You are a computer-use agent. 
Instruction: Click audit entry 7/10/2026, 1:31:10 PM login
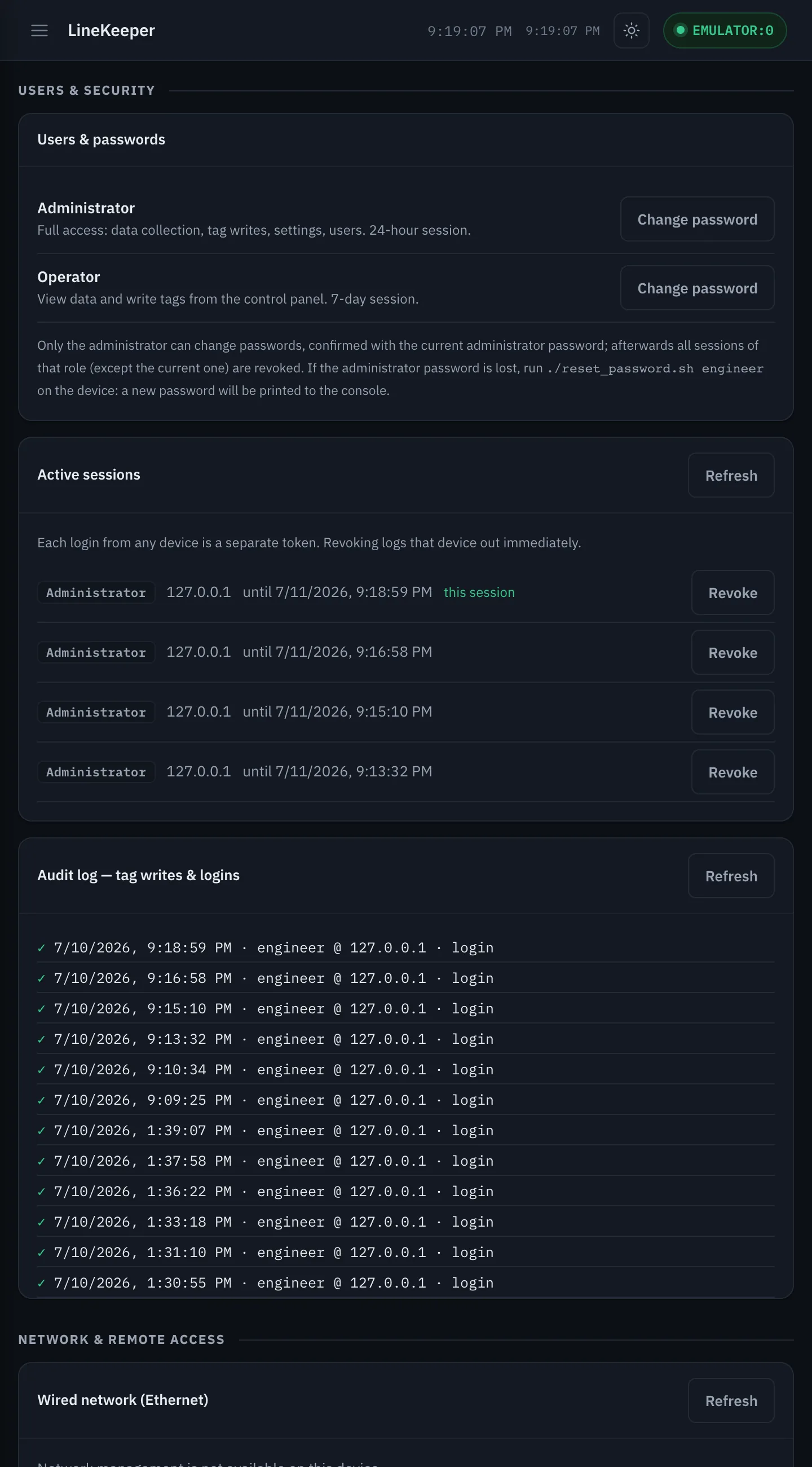tap(405, 1252)
